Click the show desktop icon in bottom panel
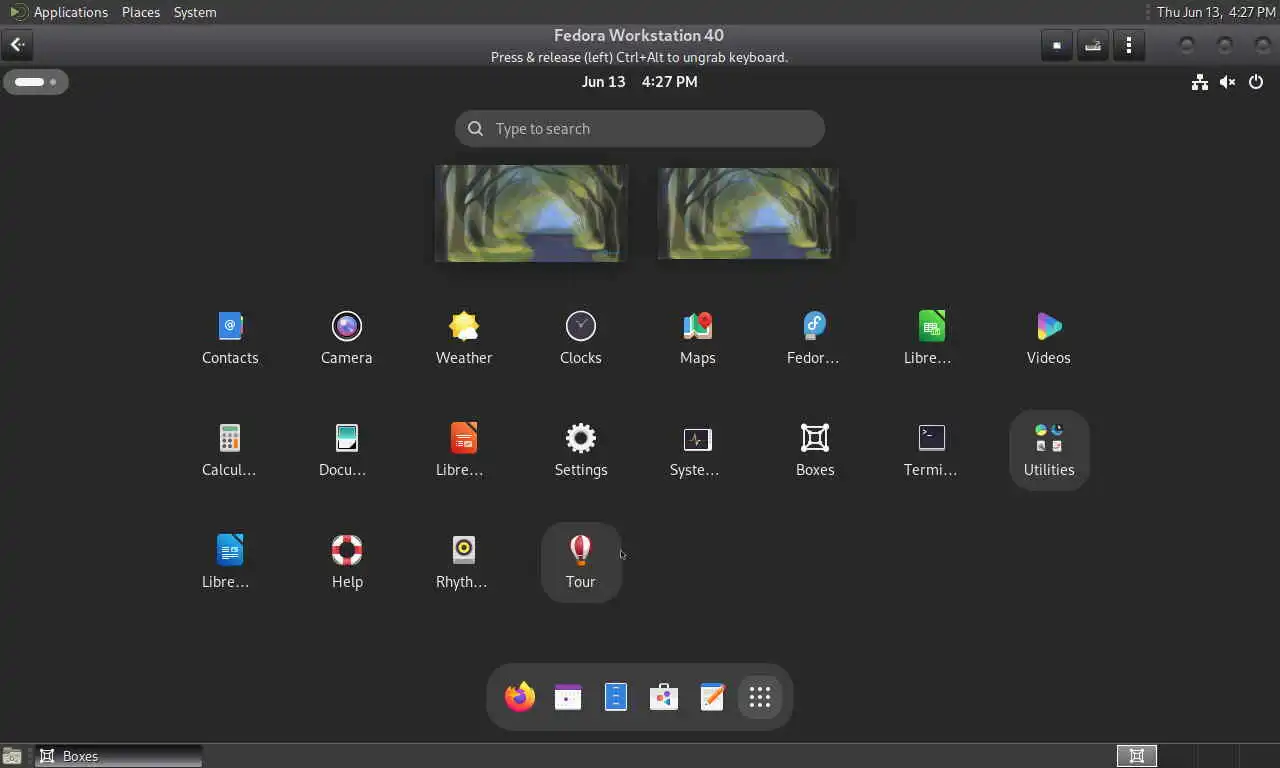 click(x=12, y=756)
